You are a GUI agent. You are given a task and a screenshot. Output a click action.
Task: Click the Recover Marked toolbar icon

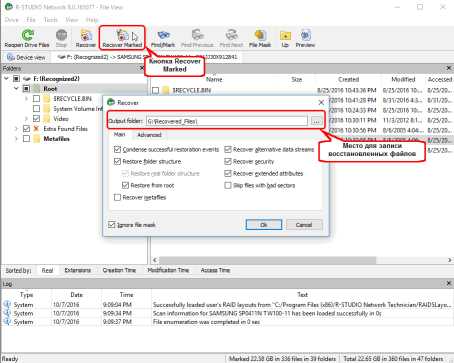point(122,38)
